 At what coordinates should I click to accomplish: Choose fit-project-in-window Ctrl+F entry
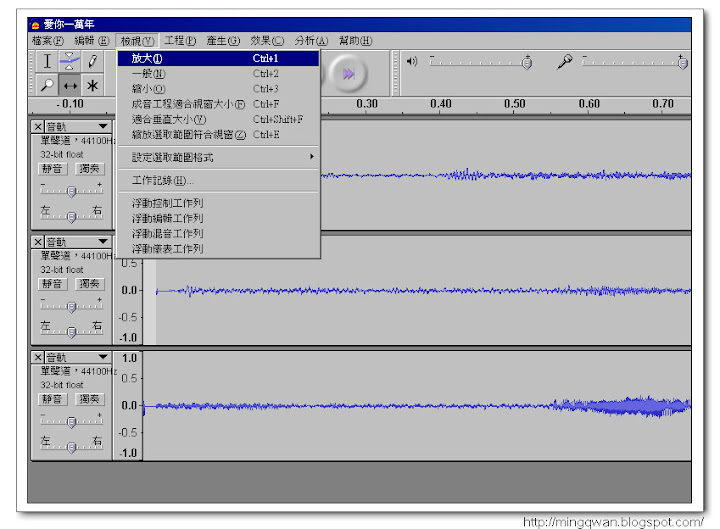click(x=219, y=104)
